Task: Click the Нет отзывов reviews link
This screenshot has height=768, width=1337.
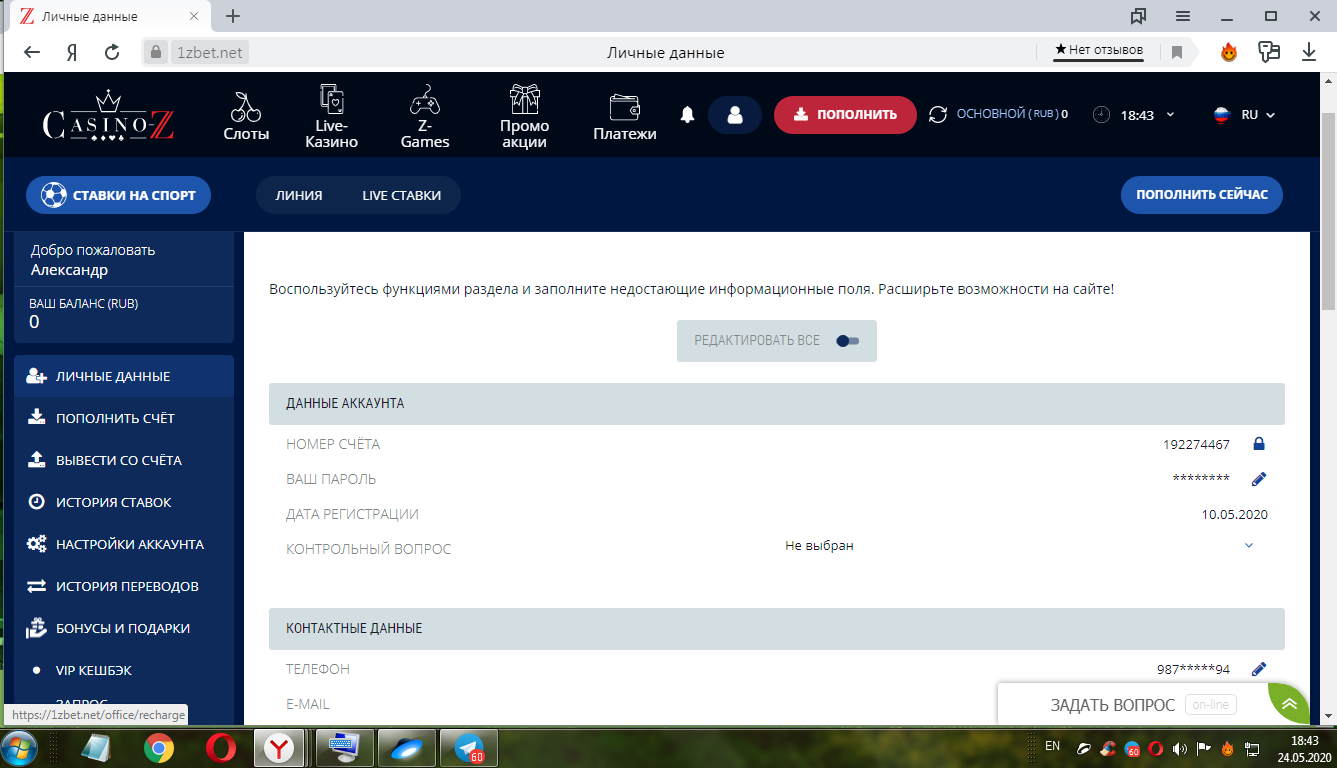Action: (1098, 50)
